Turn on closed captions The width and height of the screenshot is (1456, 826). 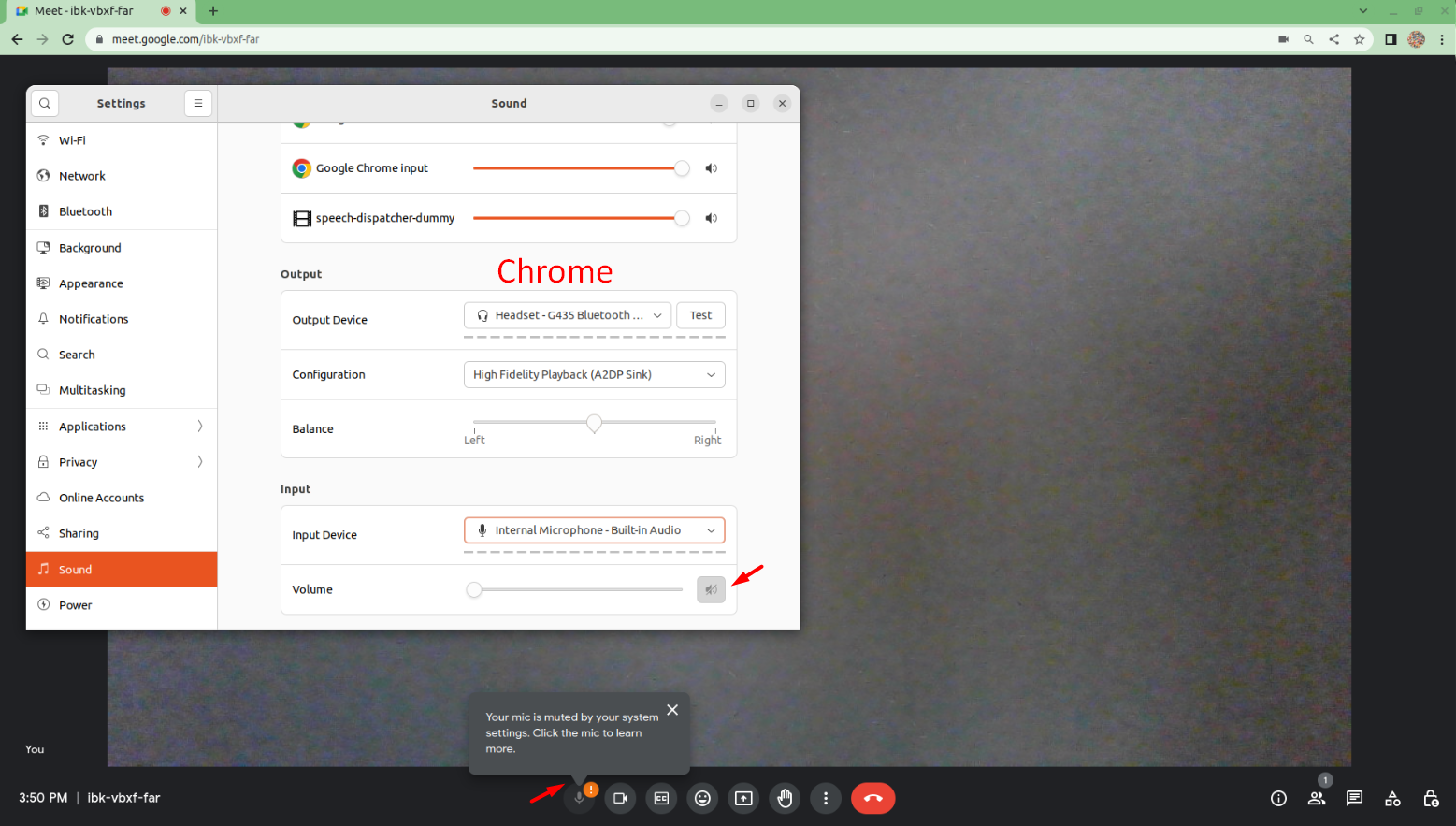[x=661, y=798]
